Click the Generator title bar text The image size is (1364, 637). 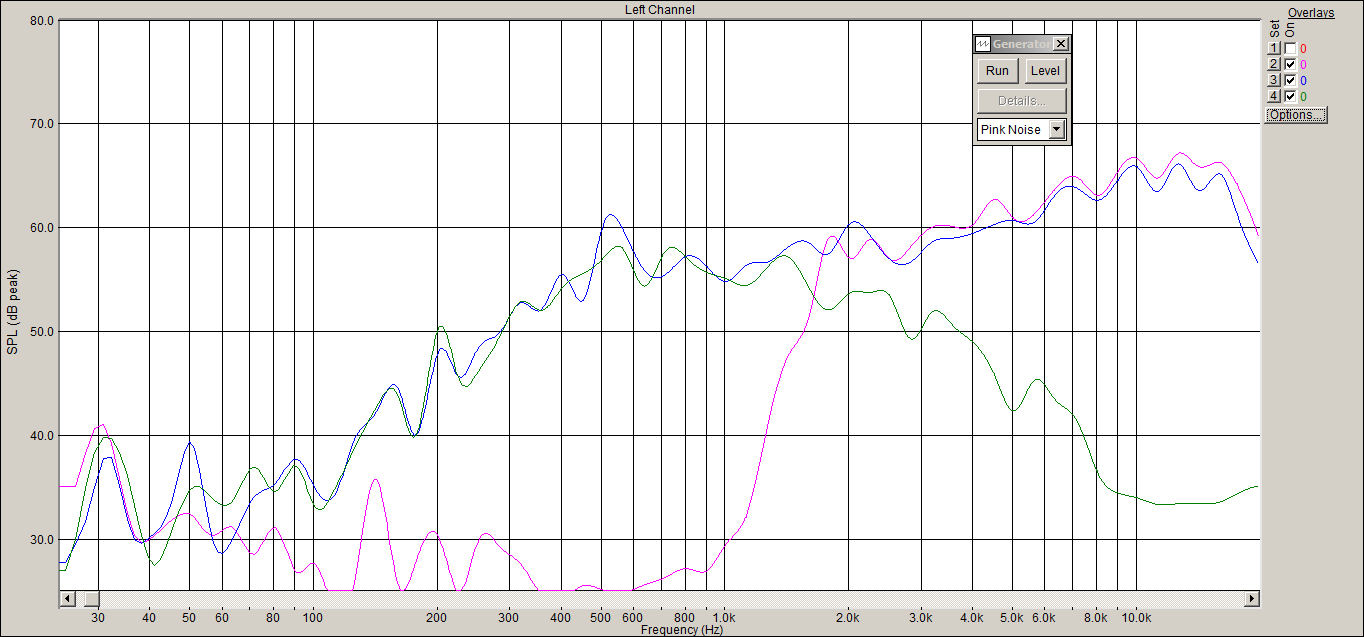click(x=1021, y=44)
